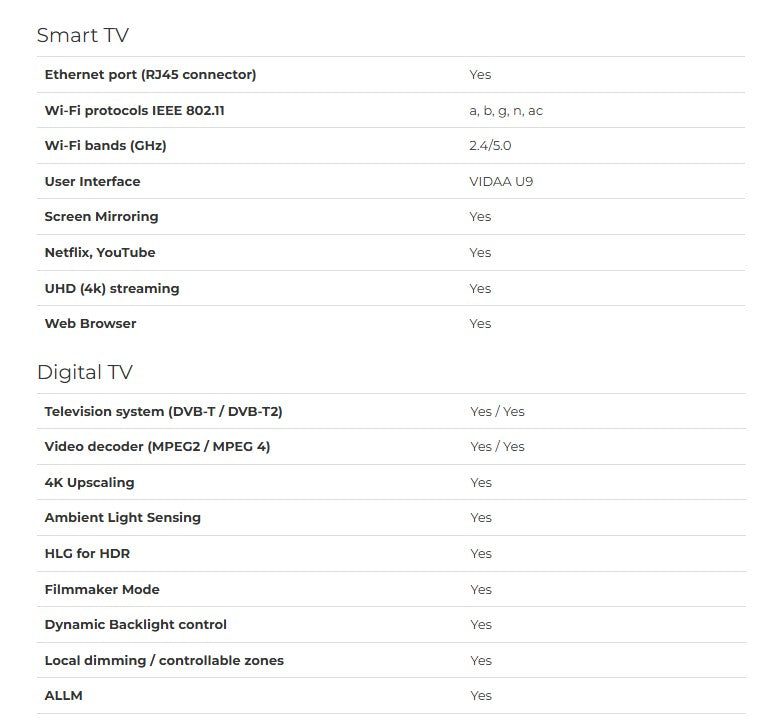The height and width of the screenshot is (728, 777).
Task: Select the Ethernet port (RJ45 connector) label
Action: pos(150,75)
